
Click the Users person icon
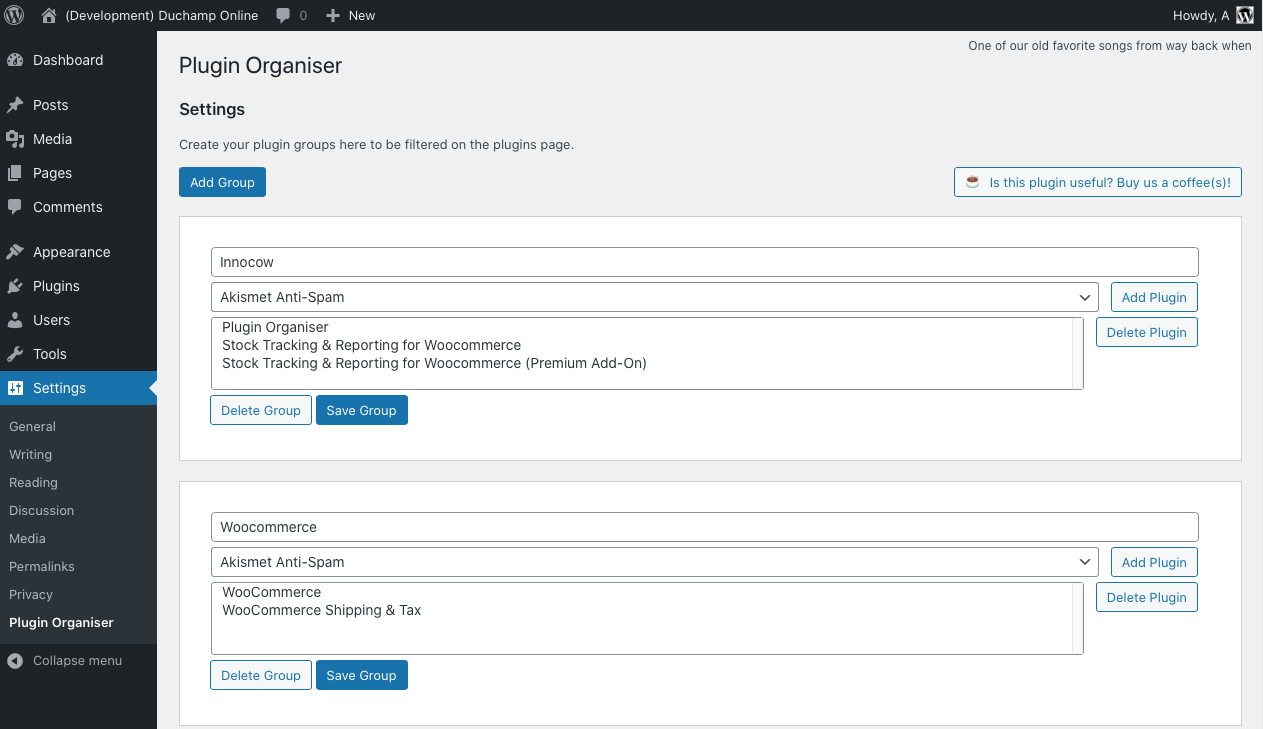15,320
